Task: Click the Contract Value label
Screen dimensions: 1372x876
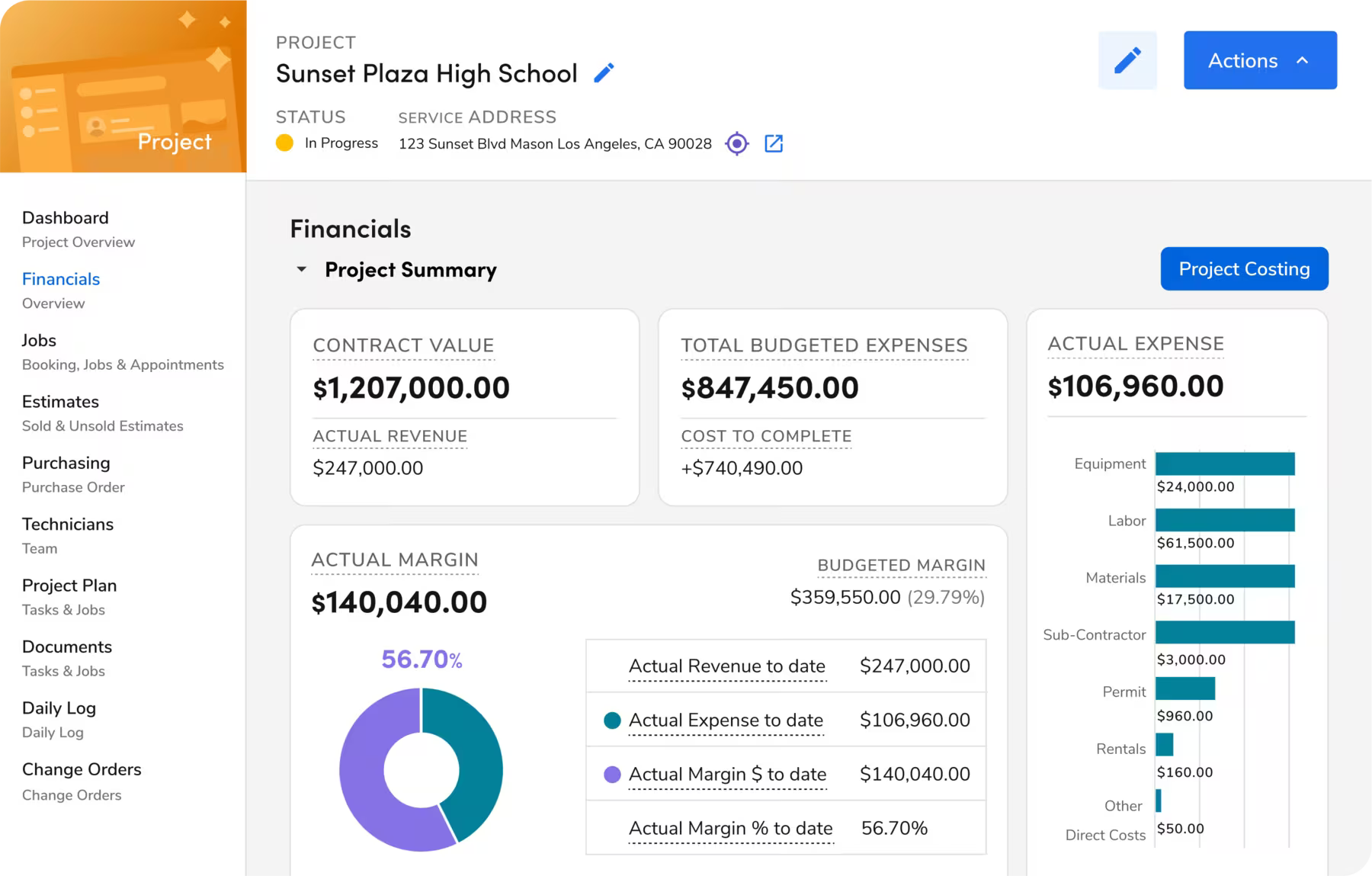Action: (x=403, y=345)
